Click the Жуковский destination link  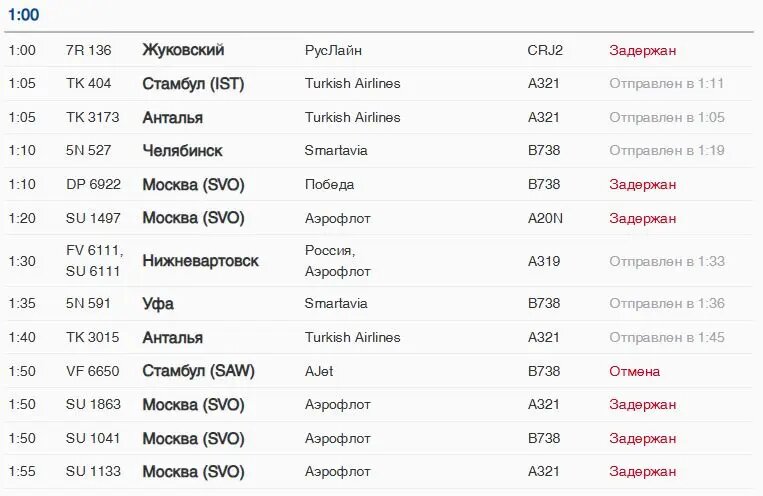(x=183, y=50)
